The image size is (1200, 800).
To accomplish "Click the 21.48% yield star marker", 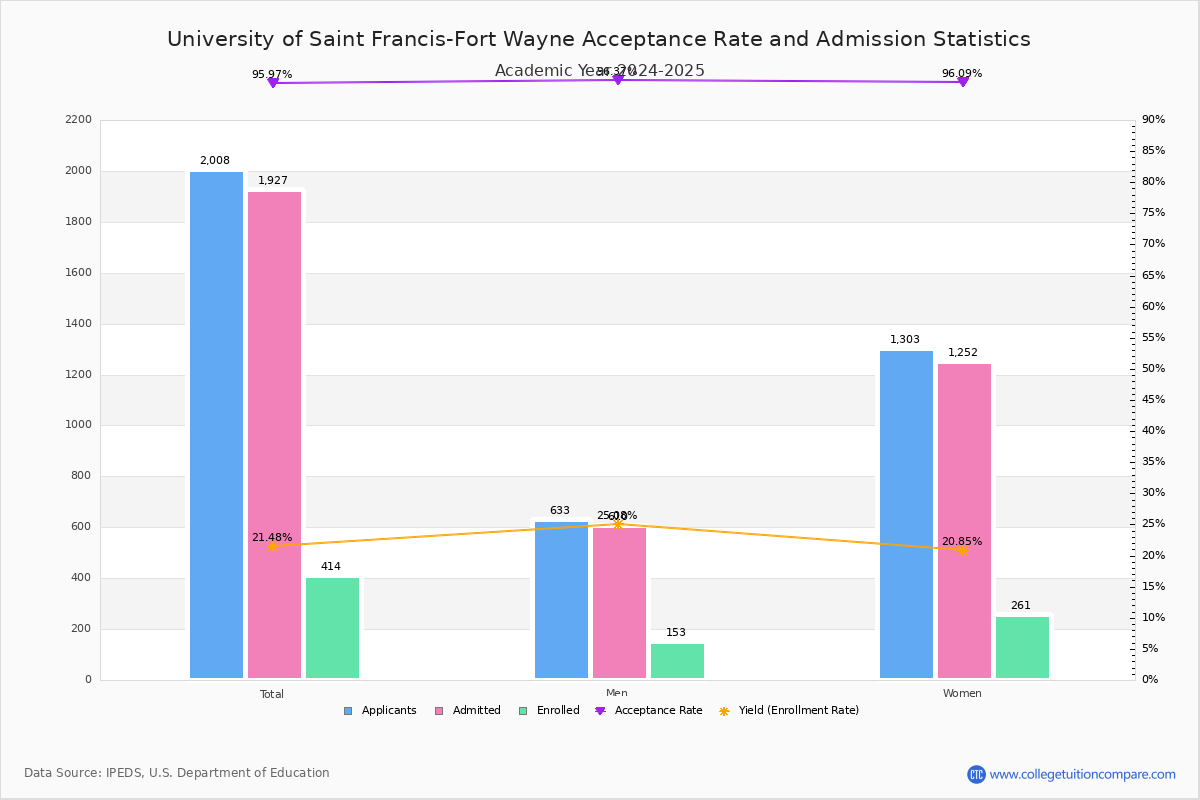I will pos(272,546).
